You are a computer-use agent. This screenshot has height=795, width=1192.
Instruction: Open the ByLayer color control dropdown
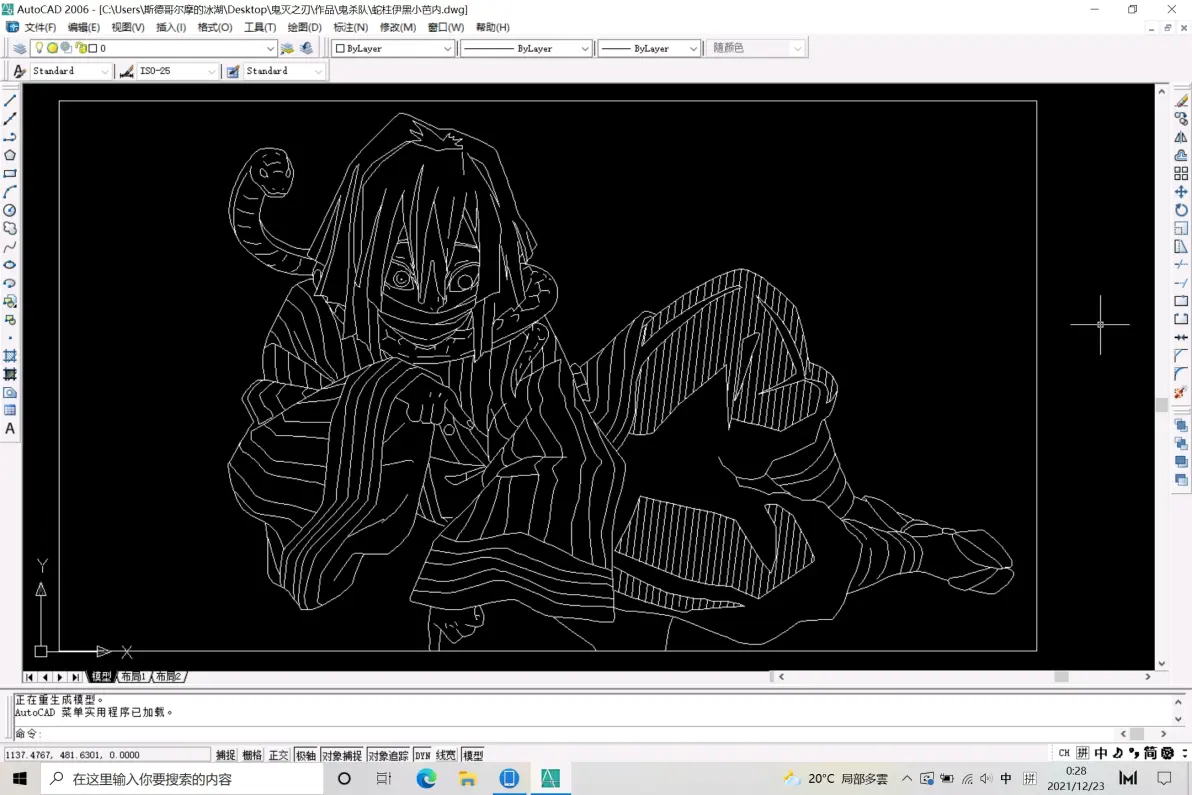447,48
